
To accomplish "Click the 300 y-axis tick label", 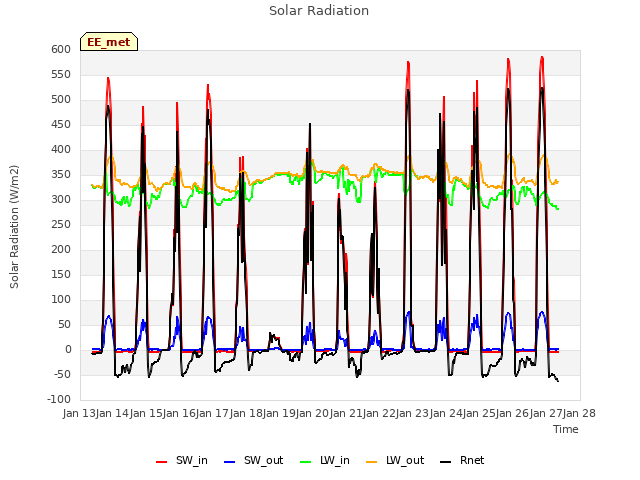I will pyautogui.click(x=61, y=199).
